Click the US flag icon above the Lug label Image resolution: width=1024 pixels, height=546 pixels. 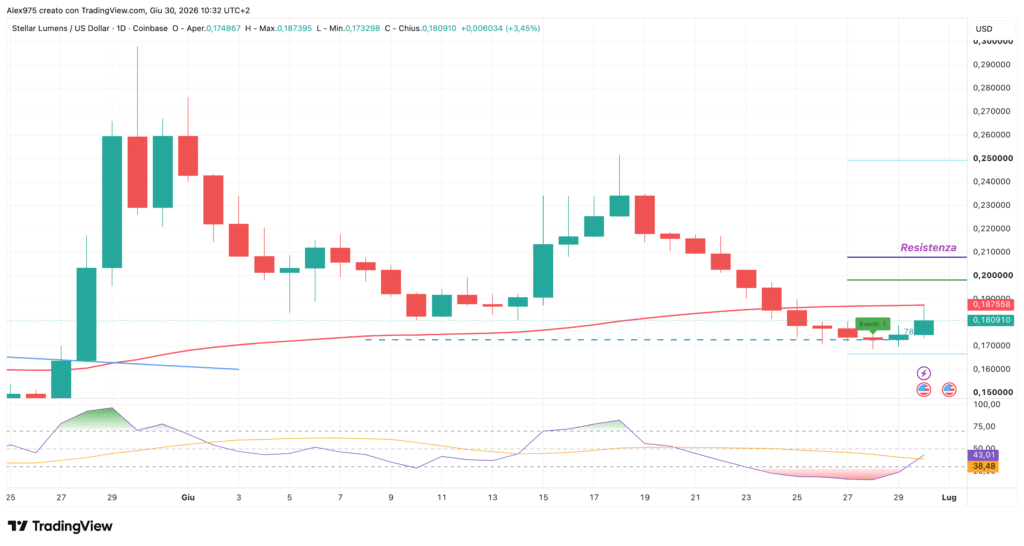[x=949, y=390]
